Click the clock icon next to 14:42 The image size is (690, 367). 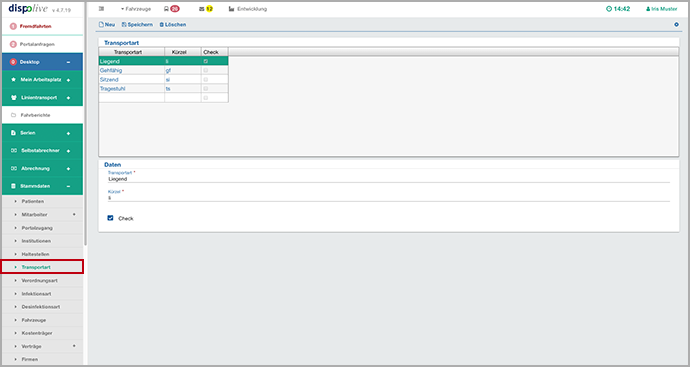pyautogui.click(x=609, y=9)
